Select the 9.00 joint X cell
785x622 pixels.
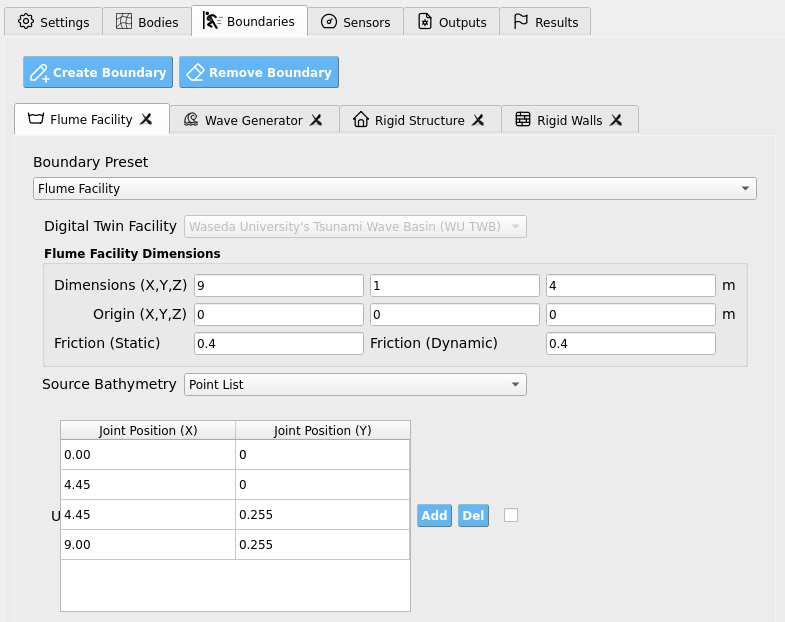(148, 545)
